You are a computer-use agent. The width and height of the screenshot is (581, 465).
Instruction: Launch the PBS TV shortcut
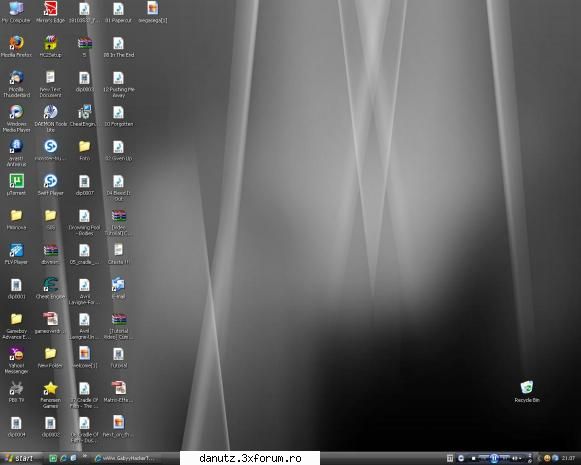[16, 391]
